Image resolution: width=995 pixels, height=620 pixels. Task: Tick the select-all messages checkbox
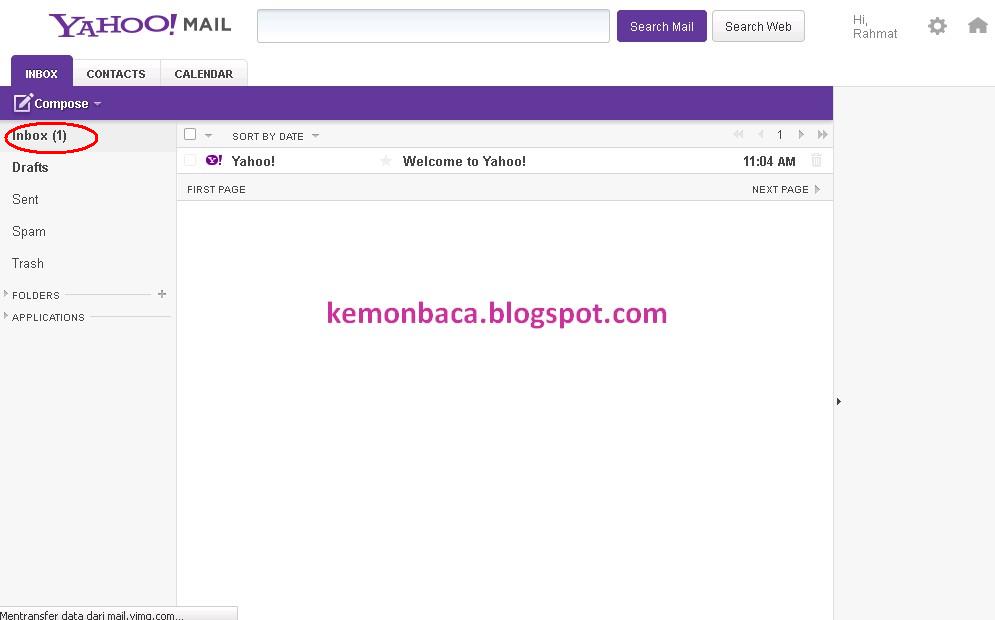click(190, 135)
